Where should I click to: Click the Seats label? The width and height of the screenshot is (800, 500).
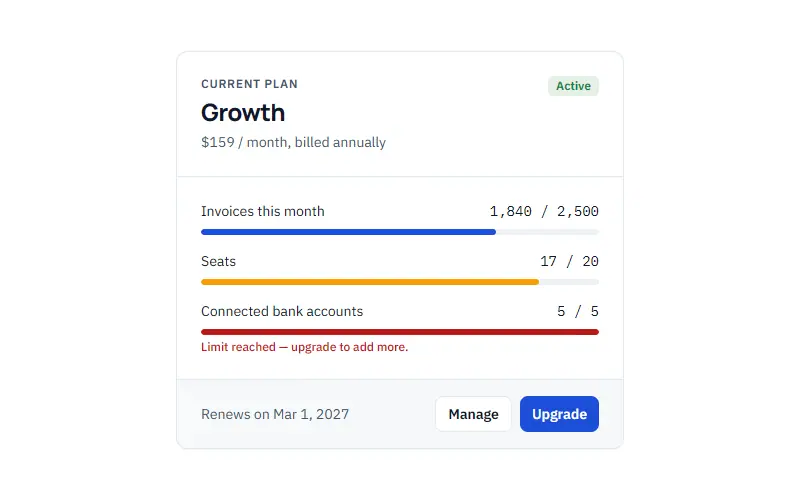point(218,261)
